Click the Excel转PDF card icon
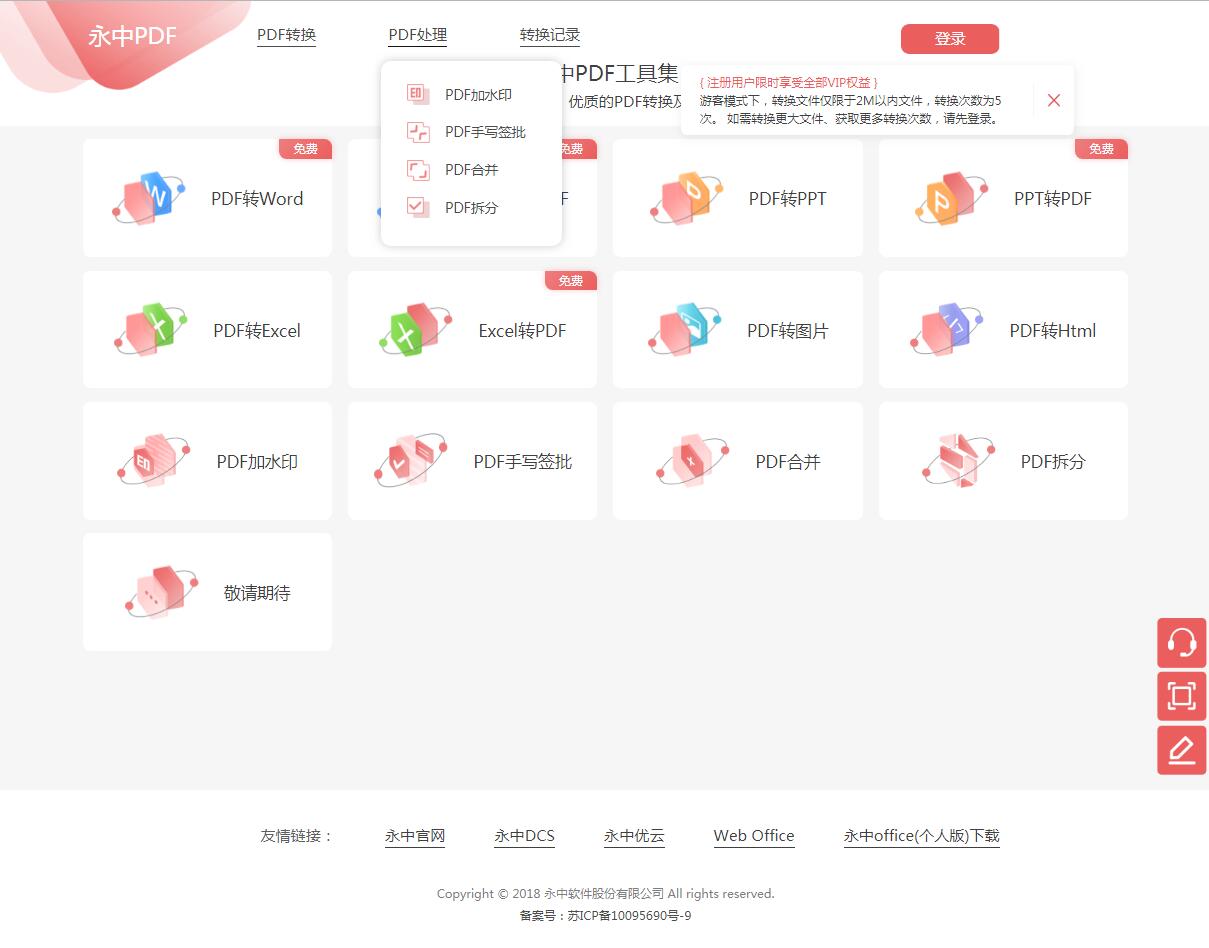Viewport: 1209px width, 948px height. 415,330
